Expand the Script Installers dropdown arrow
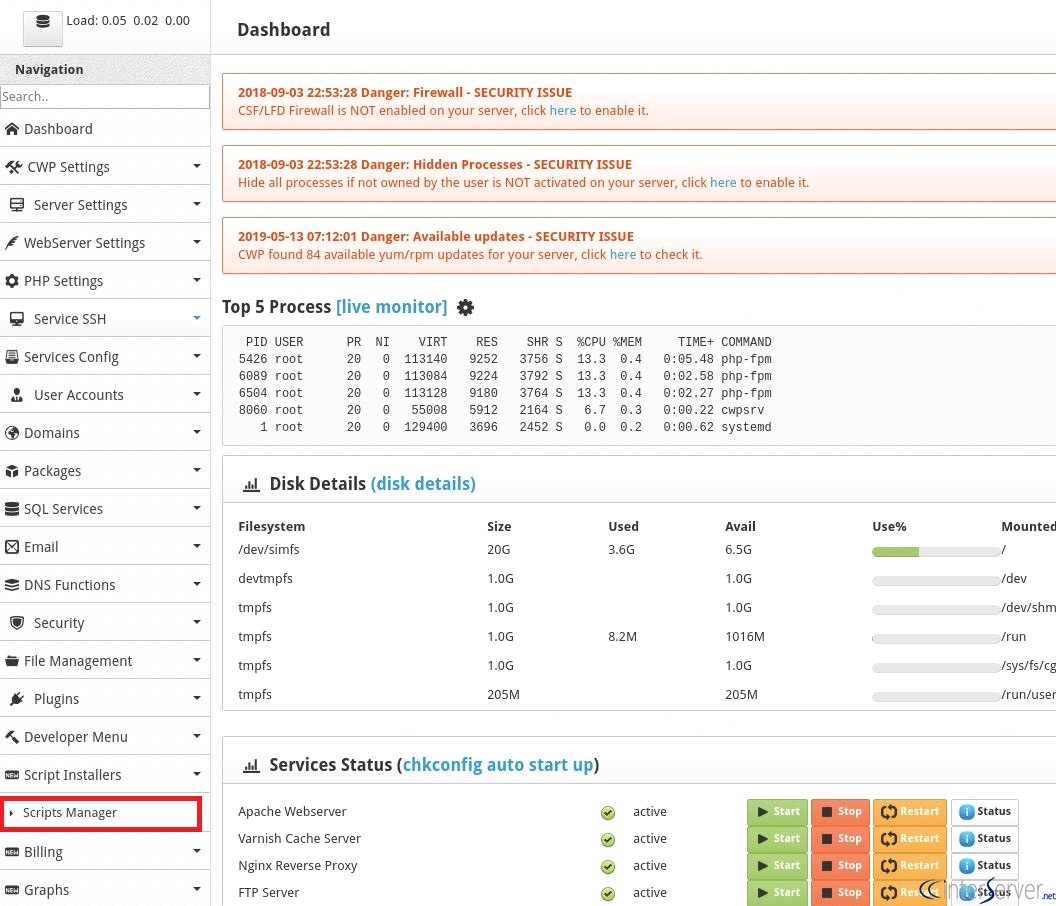This screenshot has height=906, width=1056. [197, 775]
